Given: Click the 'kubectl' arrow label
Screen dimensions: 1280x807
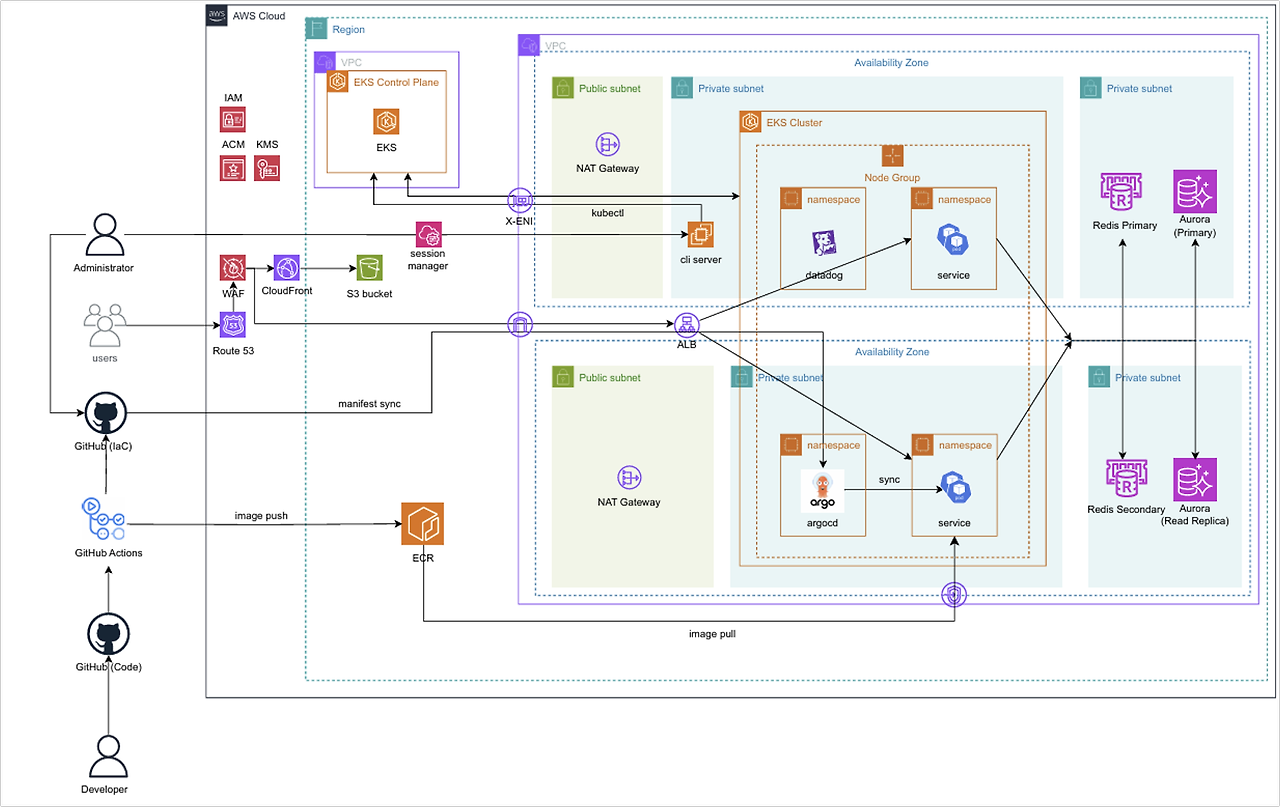Looking at the screenshot, I should [x=608, y=215].
